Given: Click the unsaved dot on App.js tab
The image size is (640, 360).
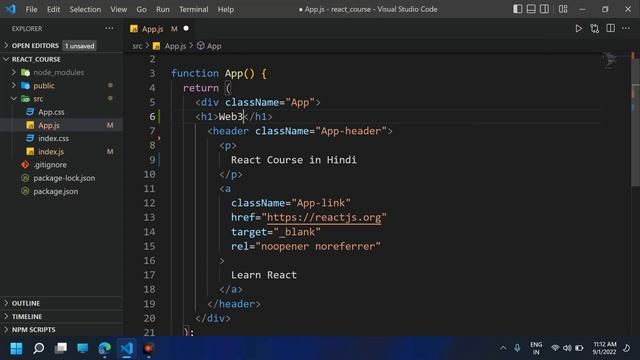Looking at the screenshot, I should [186, 29].
